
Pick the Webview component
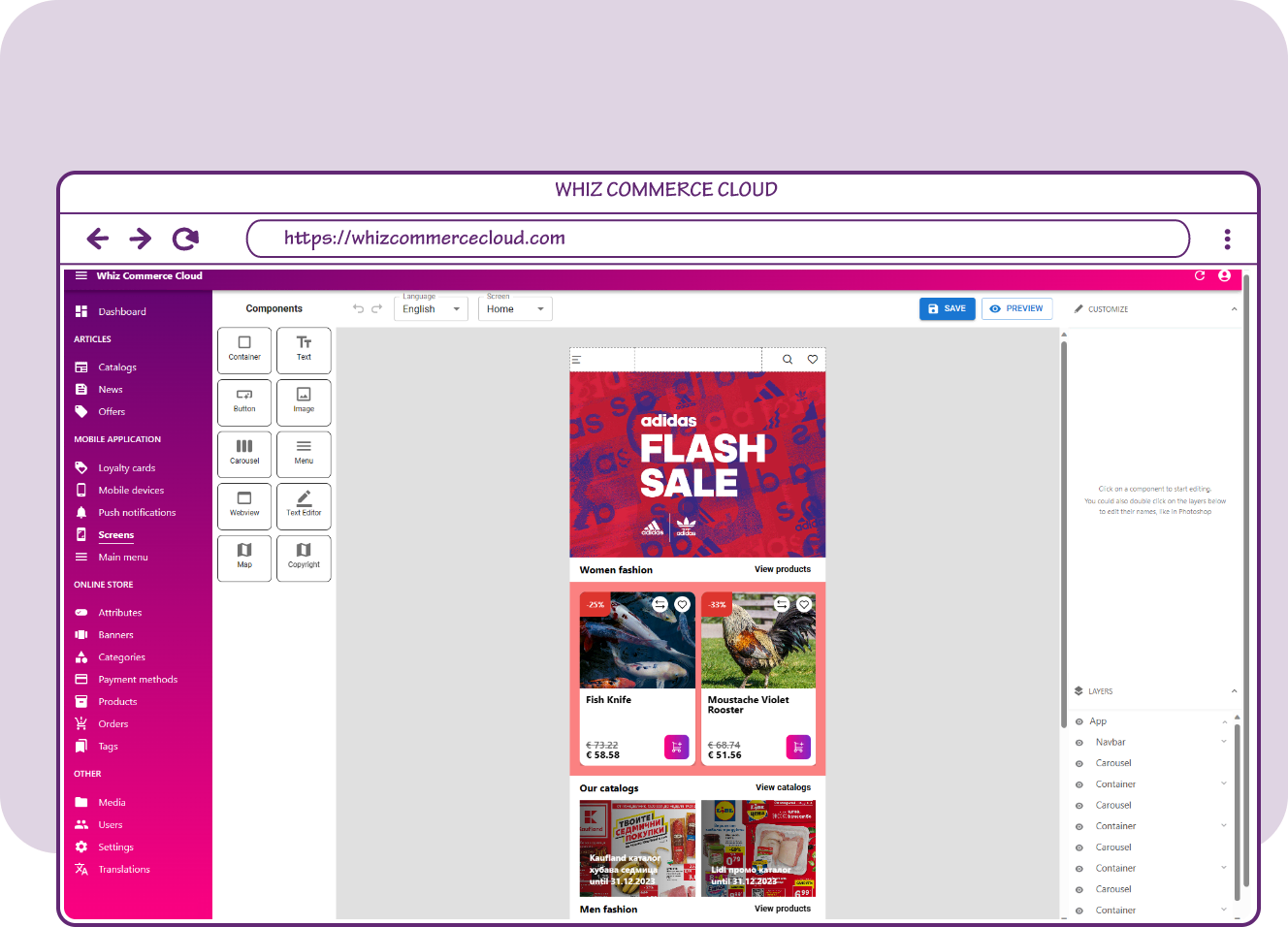(x=244, y=505)
